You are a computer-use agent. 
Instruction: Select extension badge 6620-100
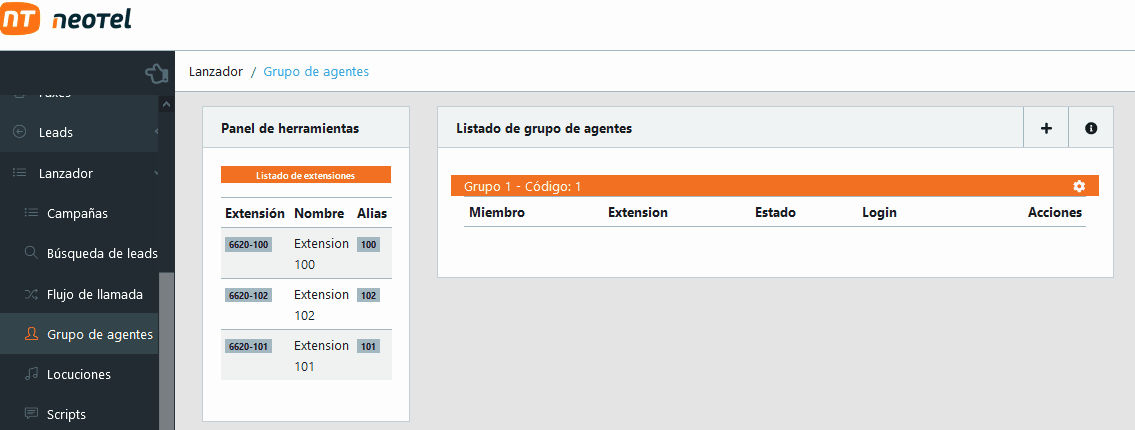[248, 244]
